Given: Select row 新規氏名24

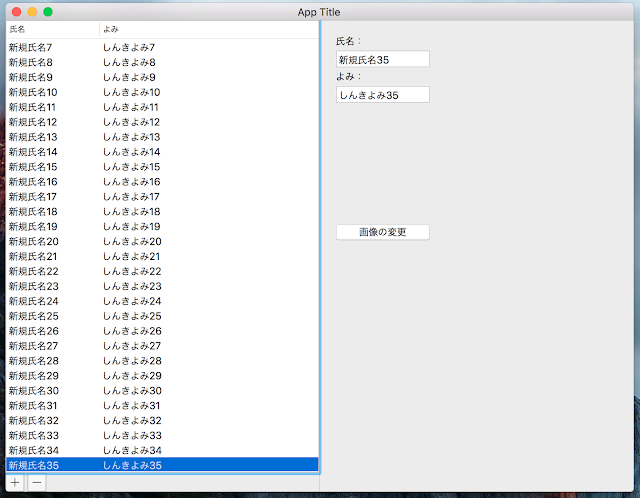Looking at the screenshot, I should (x=162, y=301).
